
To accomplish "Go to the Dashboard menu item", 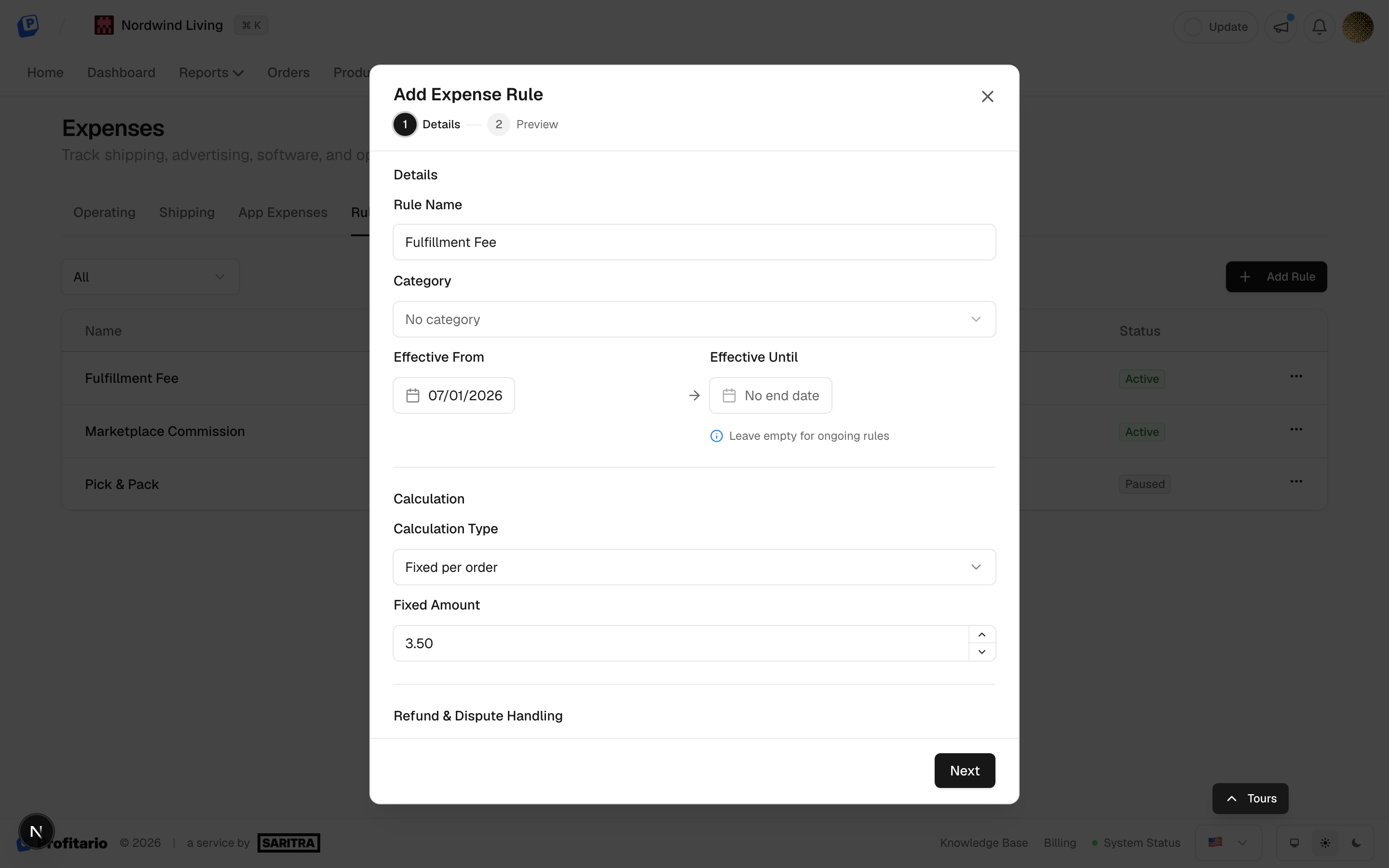I will (121, 73).
